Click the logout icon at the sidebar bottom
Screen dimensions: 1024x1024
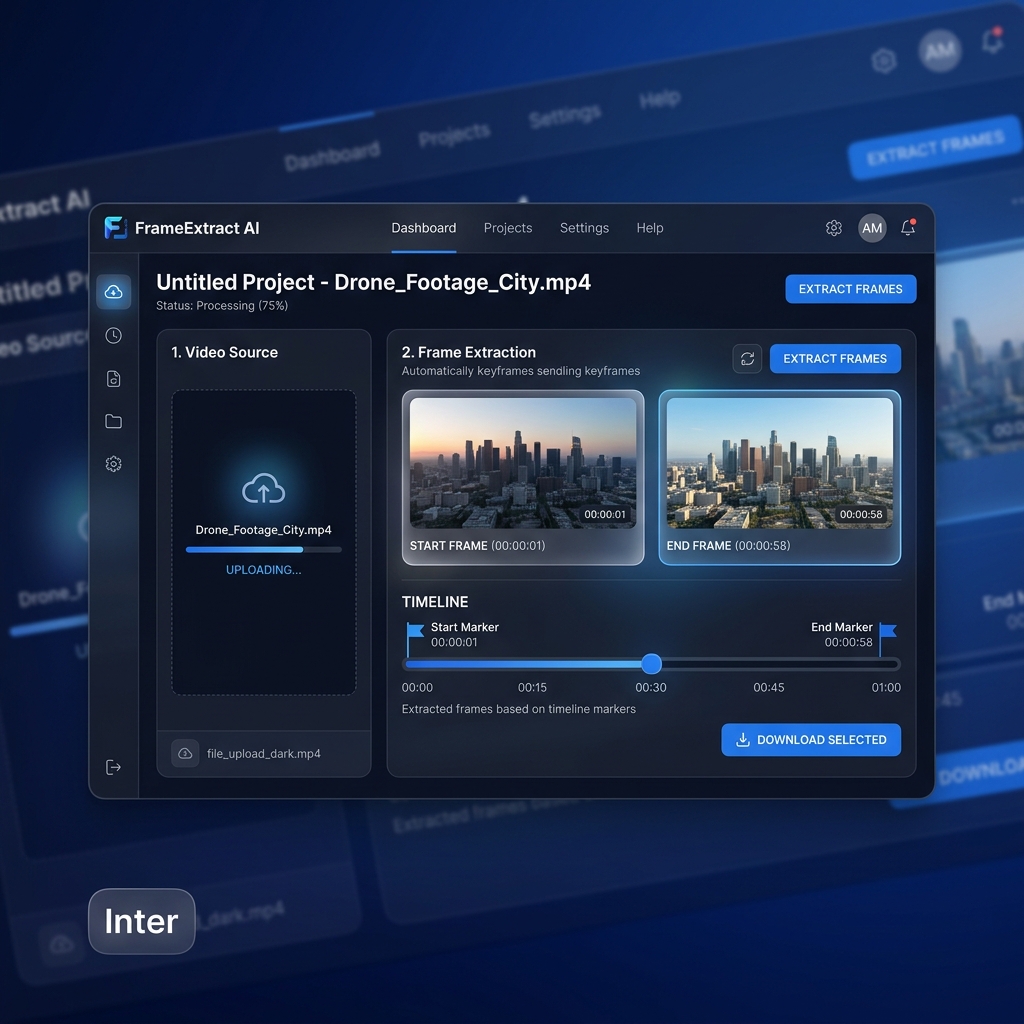pos(114,767)
